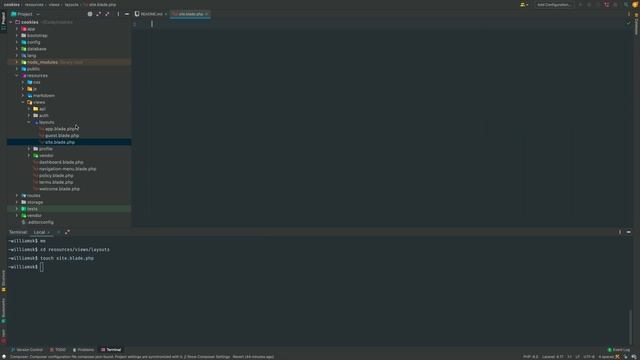The image size is (640, 360).
Task: Select the storage folder
Action: click(x=35, y=202)
